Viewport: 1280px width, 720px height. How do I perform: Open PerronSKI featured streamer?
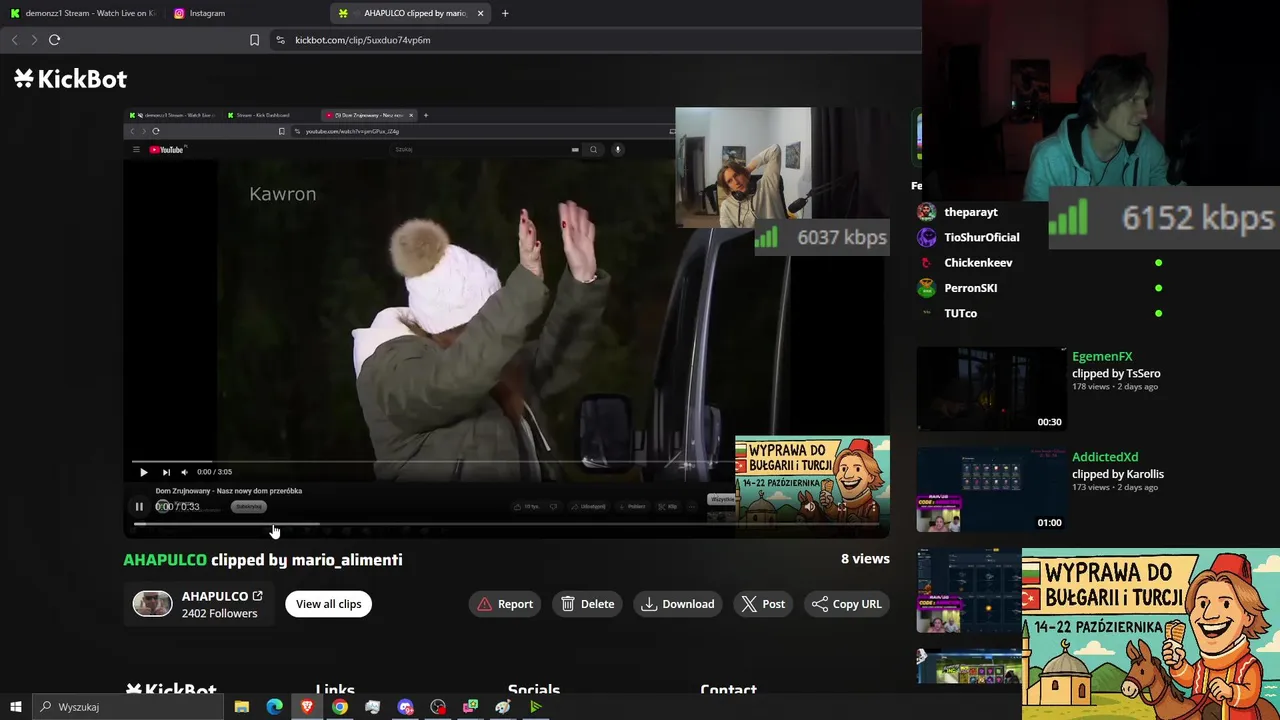coord(970,288)
